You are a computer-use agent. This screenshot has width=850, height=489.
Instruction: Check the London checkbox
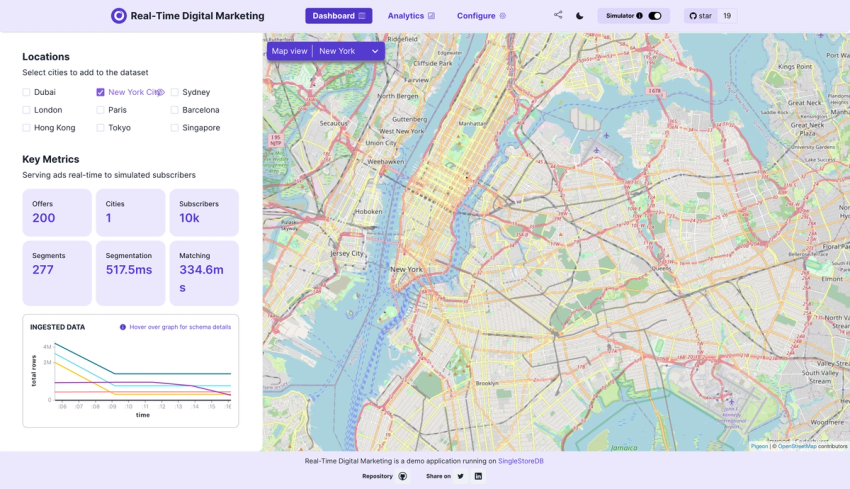click(26, 110)
